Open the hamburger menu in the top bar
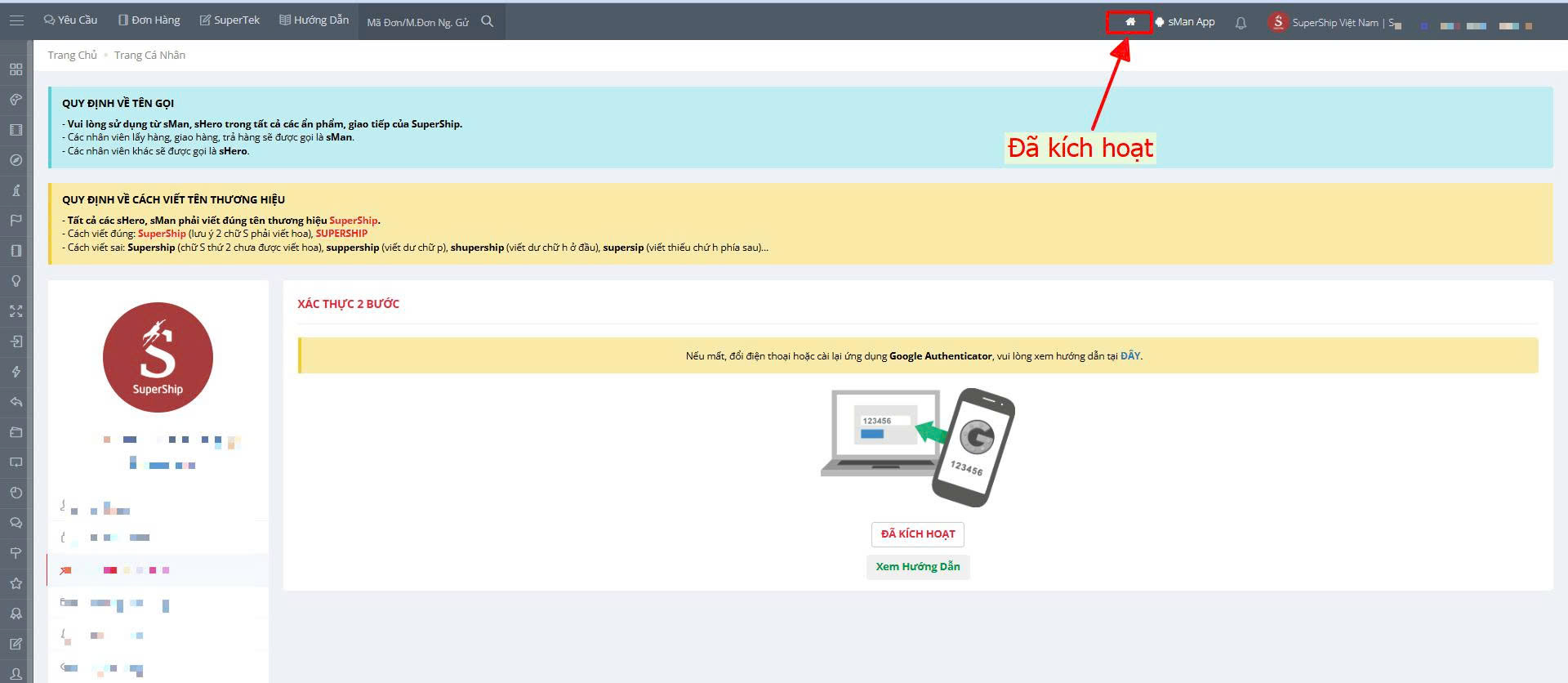This screenshot has height=683, width=1568. click(16, 20)
